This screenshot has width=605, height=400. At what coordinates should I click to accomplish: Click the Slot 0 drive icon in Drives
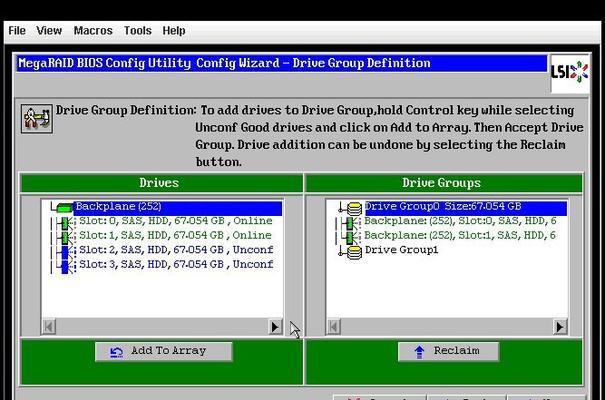[x=66, y=223]
